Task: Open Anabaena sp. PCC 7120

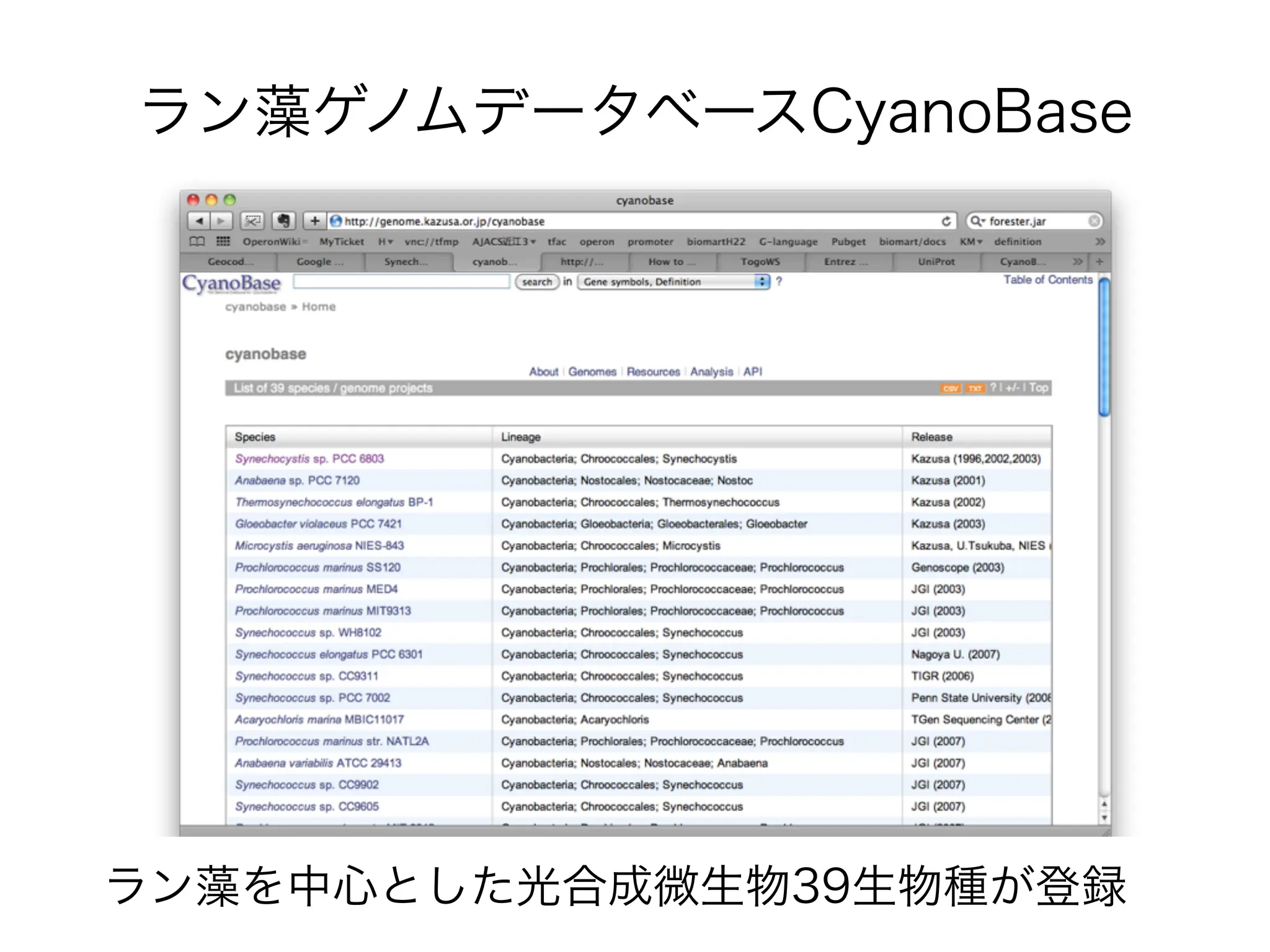Action: coord(297,481)
